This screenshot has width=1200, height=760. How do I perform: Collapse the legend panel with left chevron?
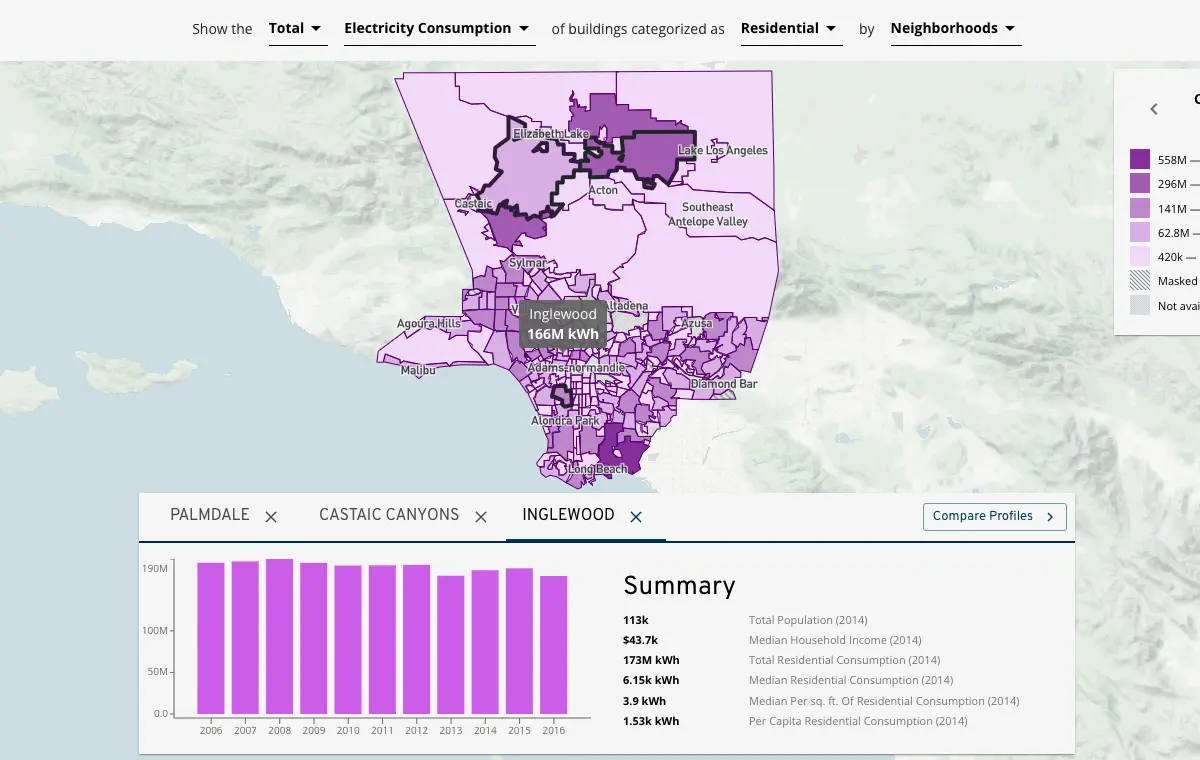pyautogui.click(x=1154, y=109)
